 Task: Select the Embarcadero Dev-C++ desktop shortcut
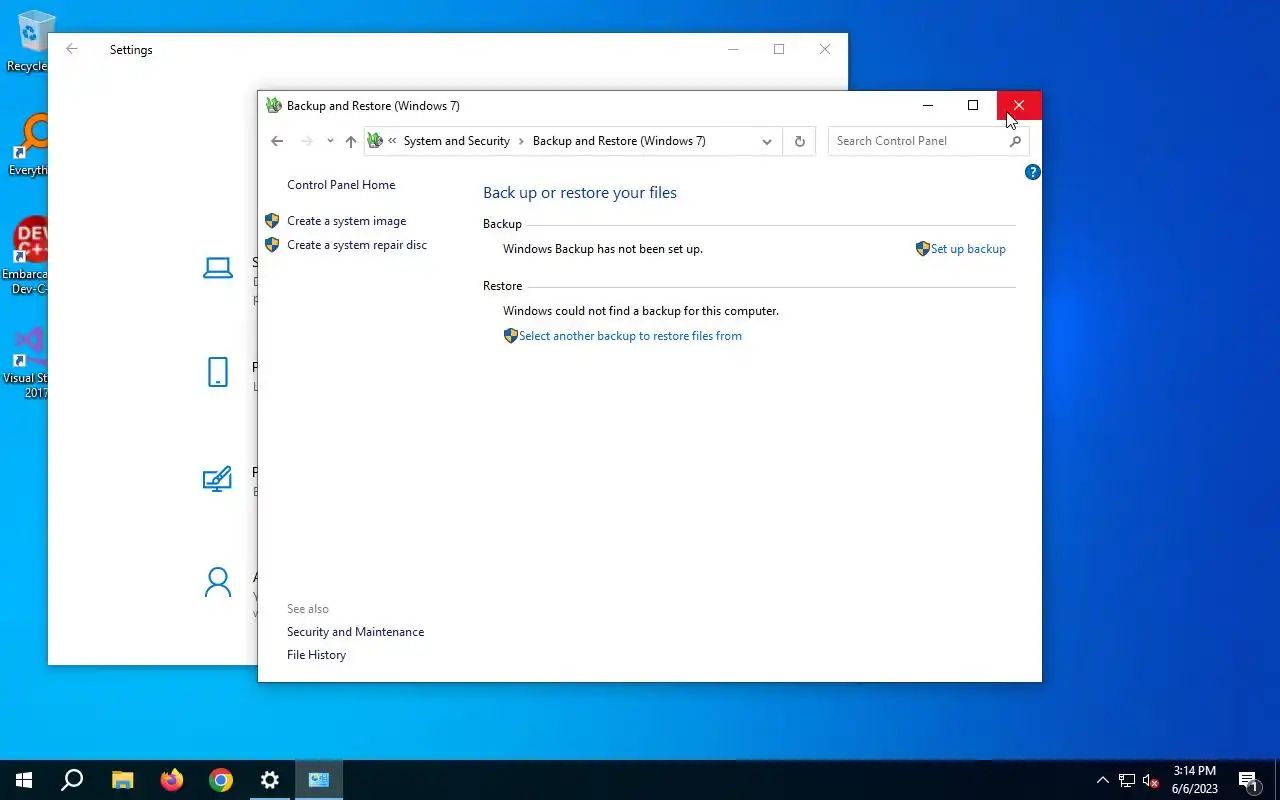pos(28,256)
